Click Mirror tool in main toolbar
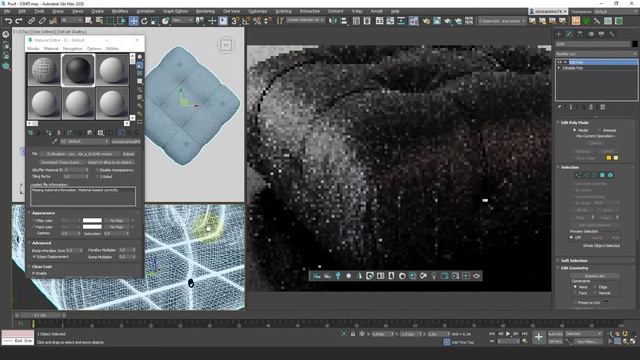 pyautogui.click(x=333, y=20)
